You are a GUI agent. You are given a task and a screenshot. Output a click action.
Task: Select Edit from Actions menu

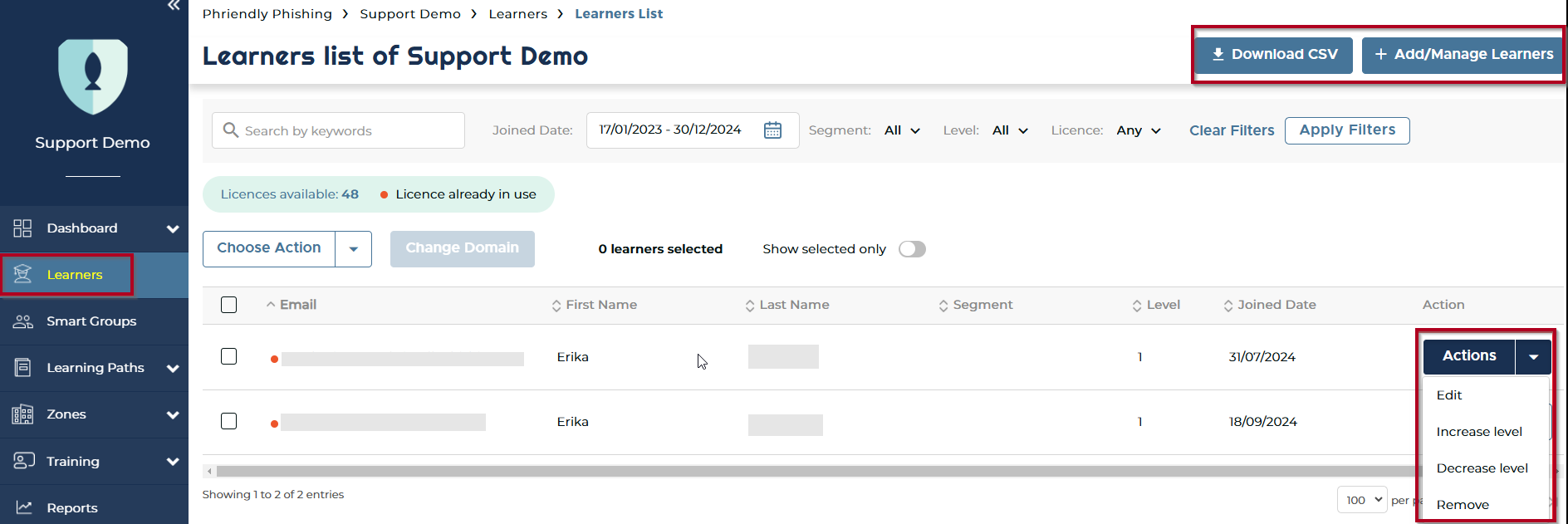tap(1449, 395)
